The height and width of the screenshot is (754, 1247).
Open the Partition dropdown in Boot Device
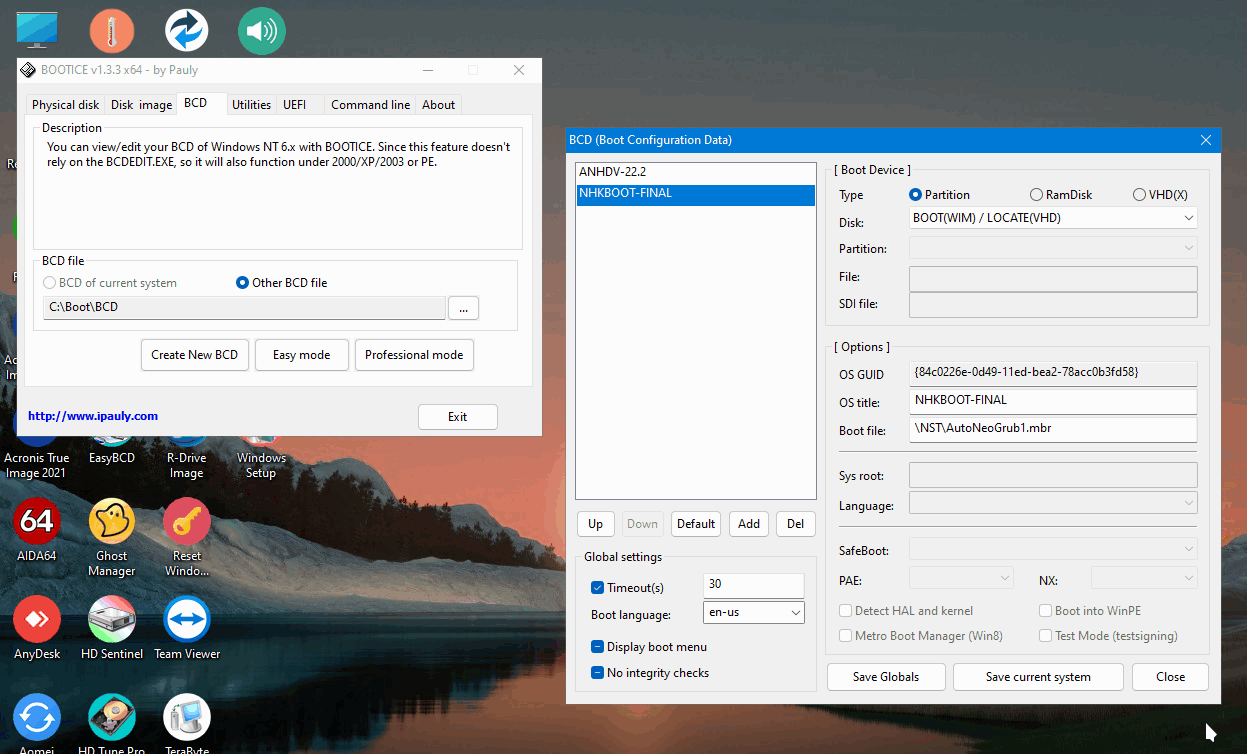tap(1053, 248)
